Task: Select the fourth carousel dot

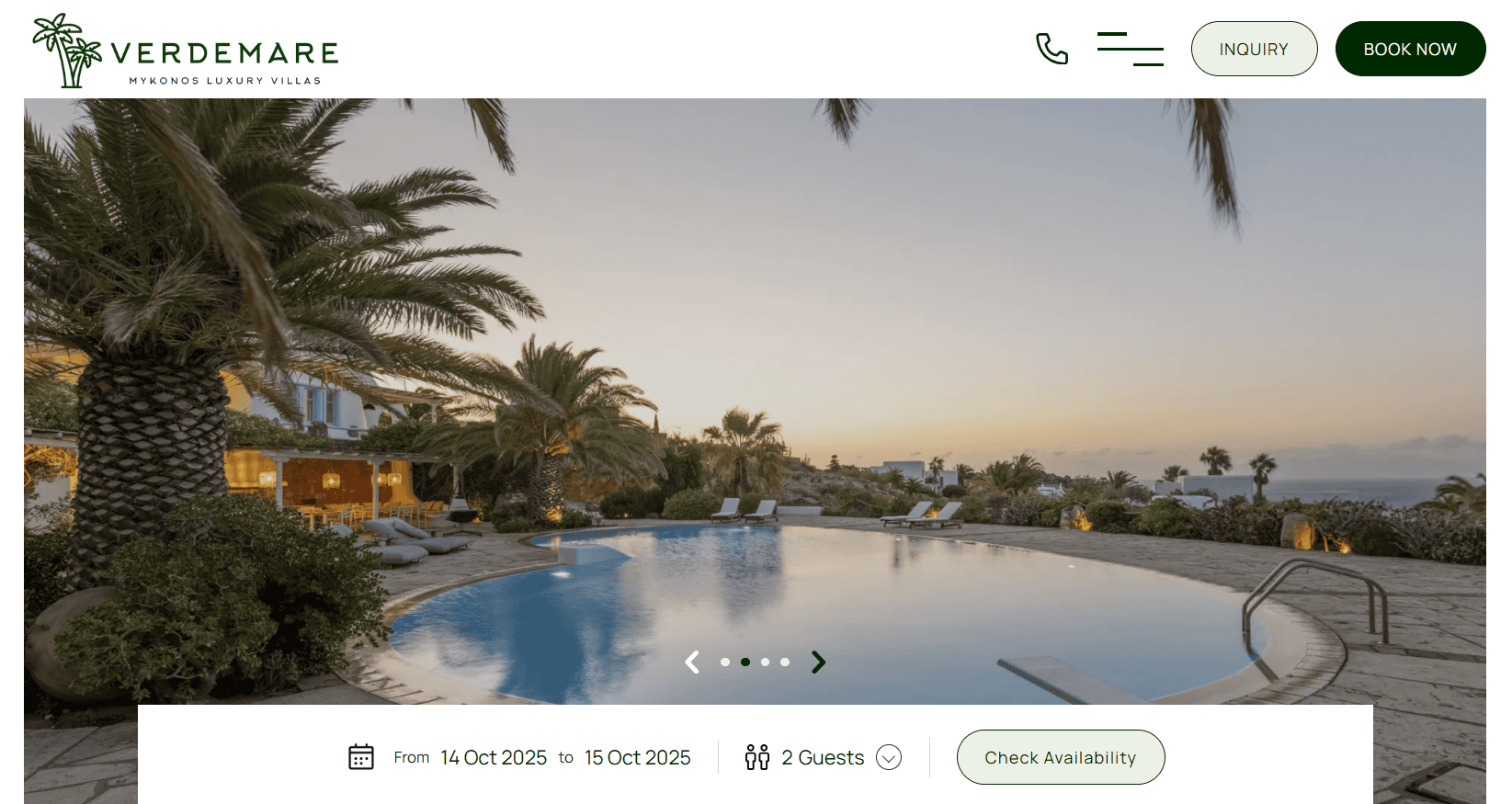Action: (785, 662)
